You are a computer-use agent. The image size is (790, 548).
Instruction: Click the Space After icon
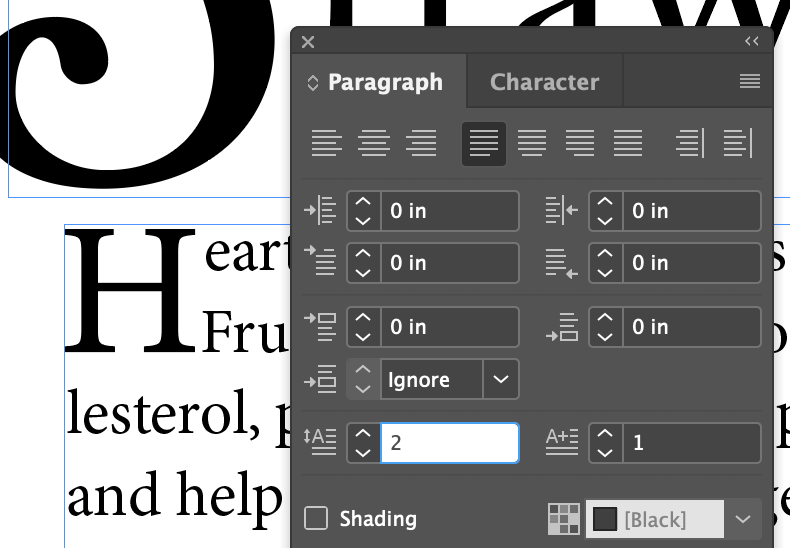click(x=562, y=327)
